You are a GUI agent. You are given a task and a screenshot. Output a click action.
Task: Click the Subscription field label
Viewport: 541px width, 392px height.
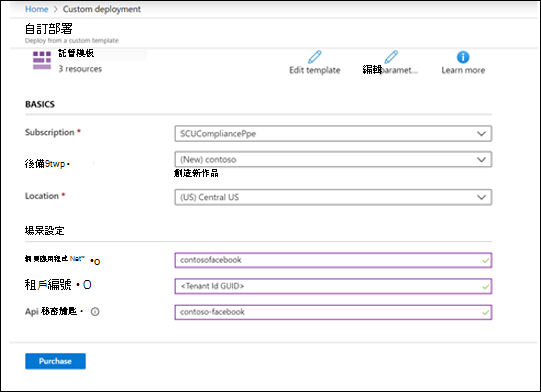(50, 133)
